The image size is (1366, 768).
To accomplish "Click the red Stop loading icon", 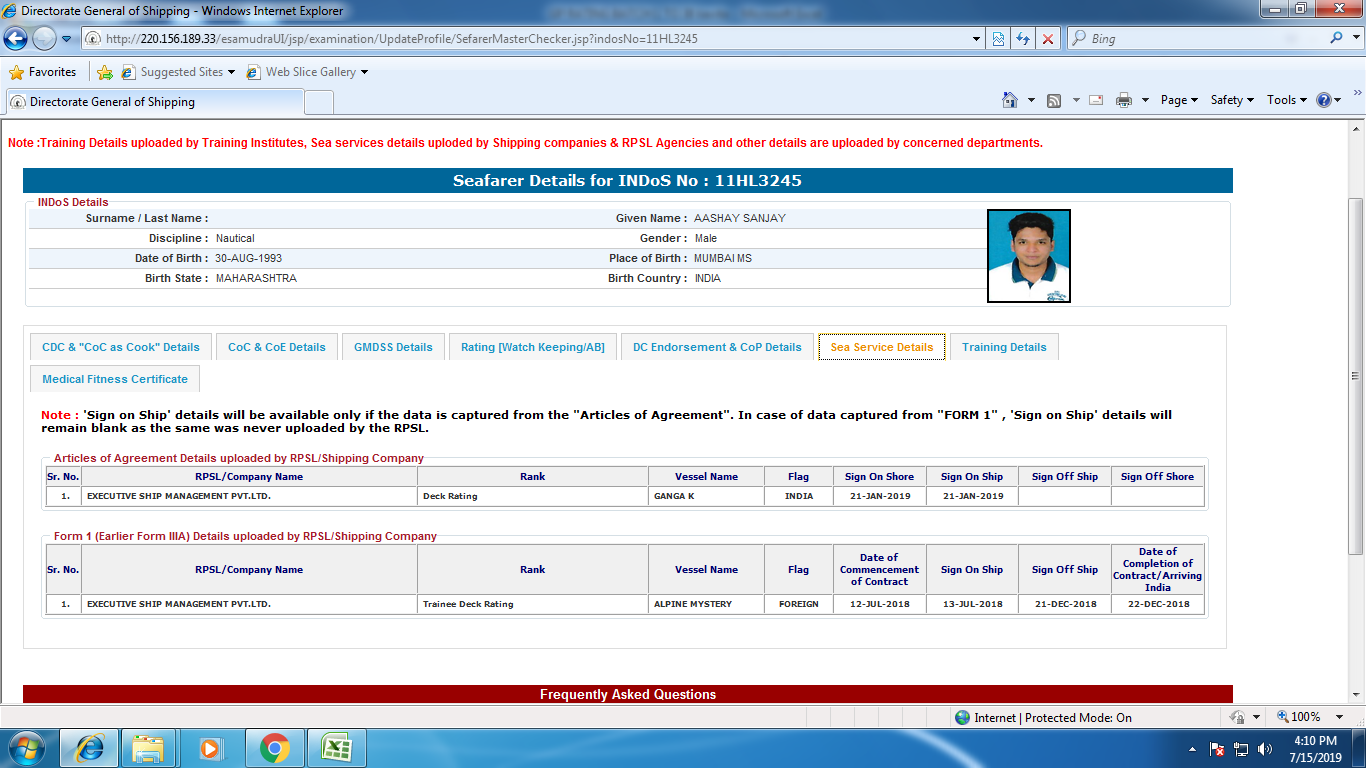I will click(1047, 39).
